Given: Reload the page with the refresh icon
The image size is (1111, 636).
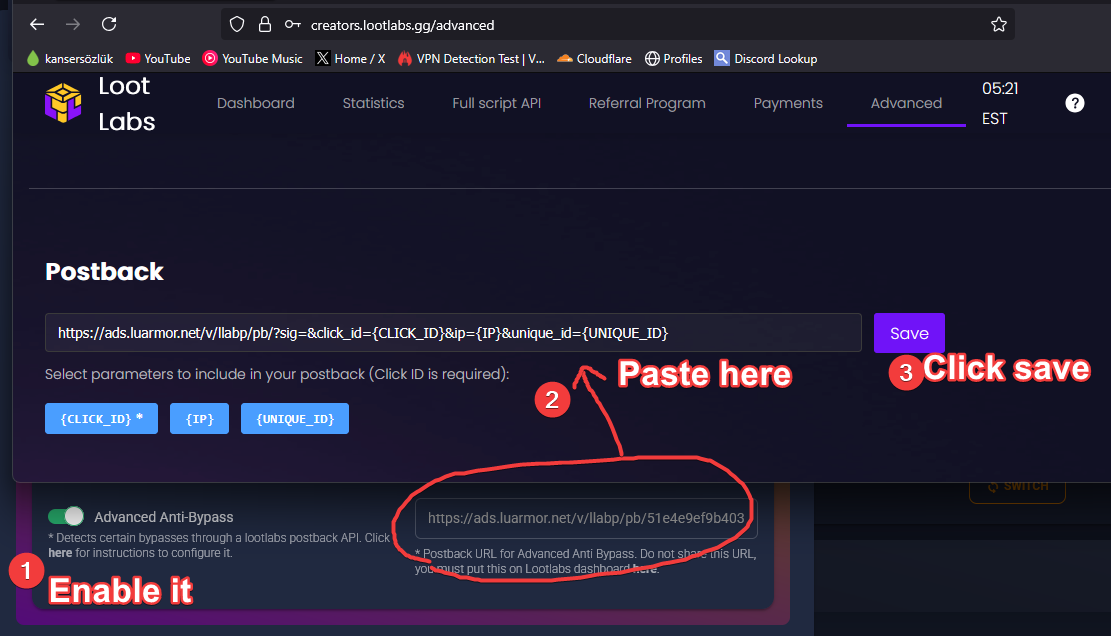Looking at the screenshot, I should [109, 25].
